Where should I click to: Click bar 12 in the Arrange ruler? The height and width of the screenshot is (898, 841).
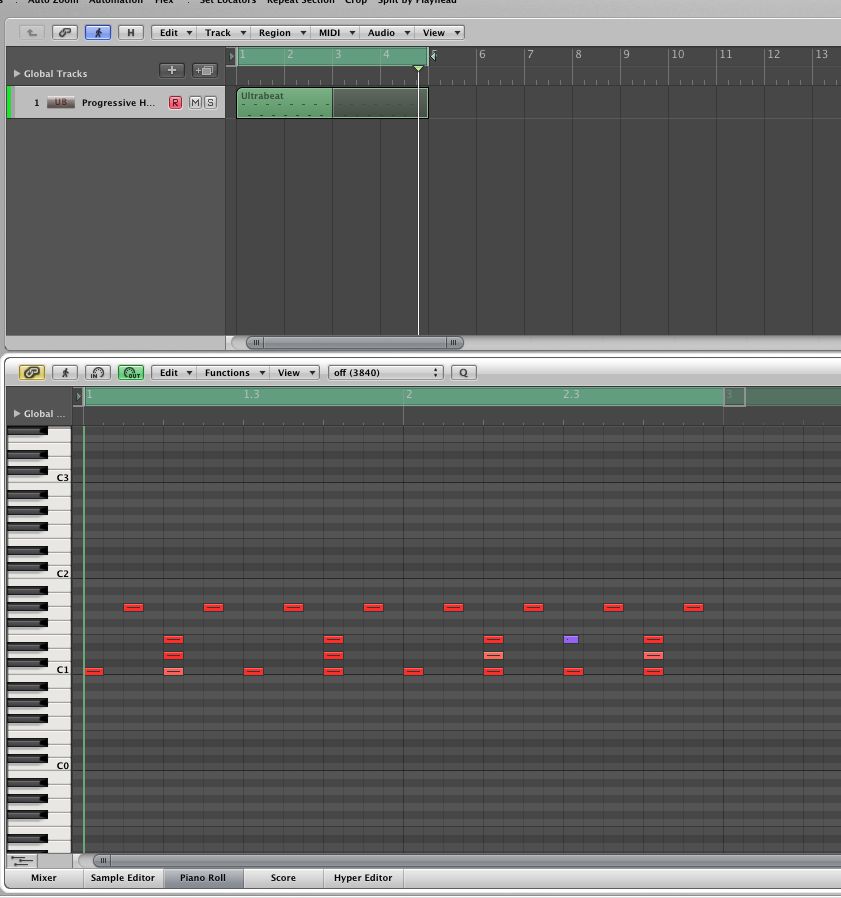[x=773, y=54]
